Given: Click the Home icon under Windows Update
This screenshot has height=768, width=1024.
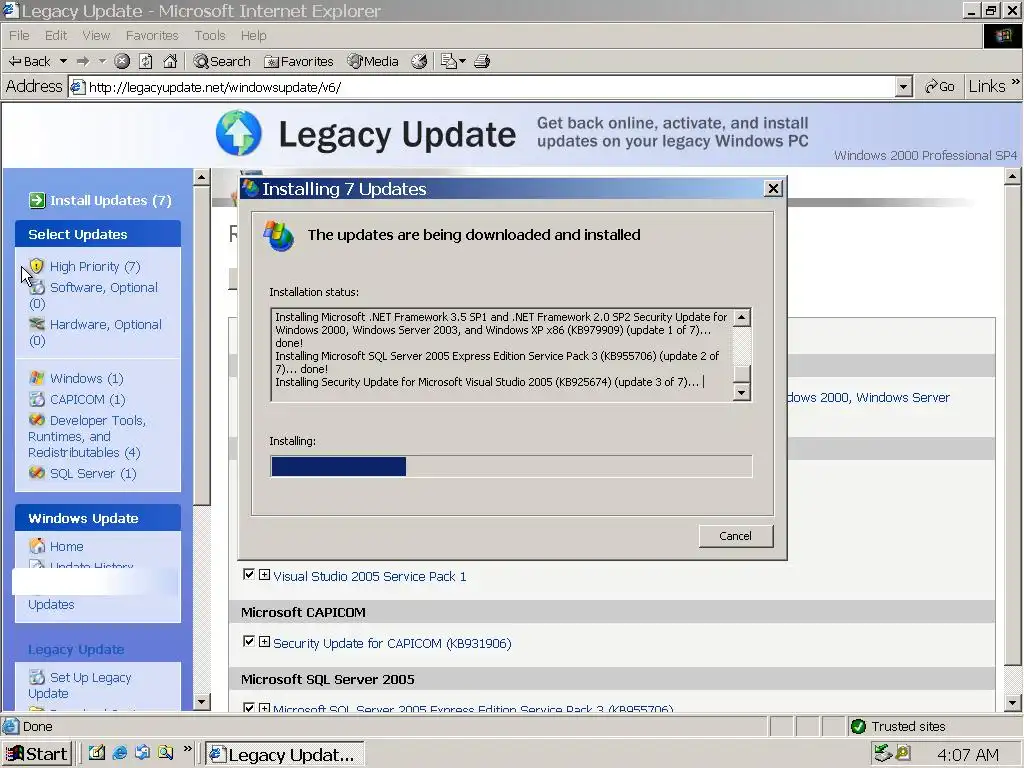Looking at the screenshot, I should tap(37, 546).
